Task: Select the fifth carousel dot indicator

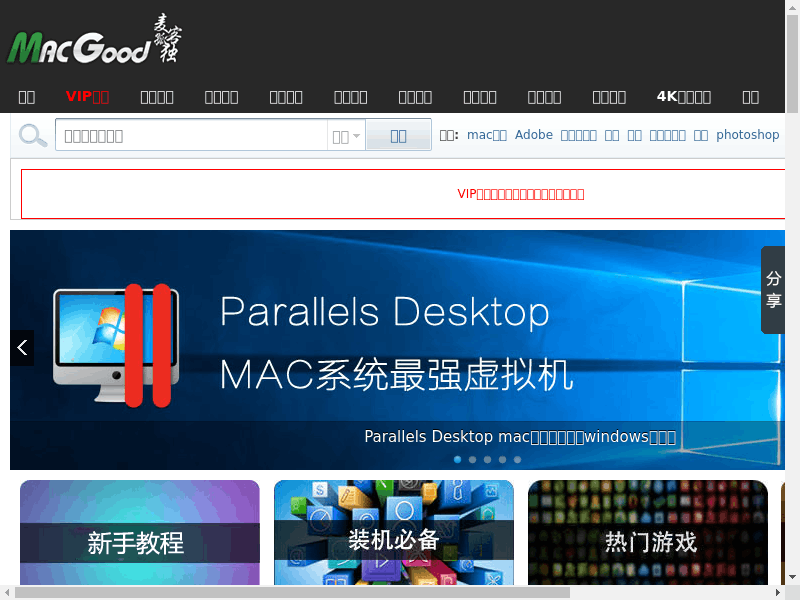Action: 517,460
